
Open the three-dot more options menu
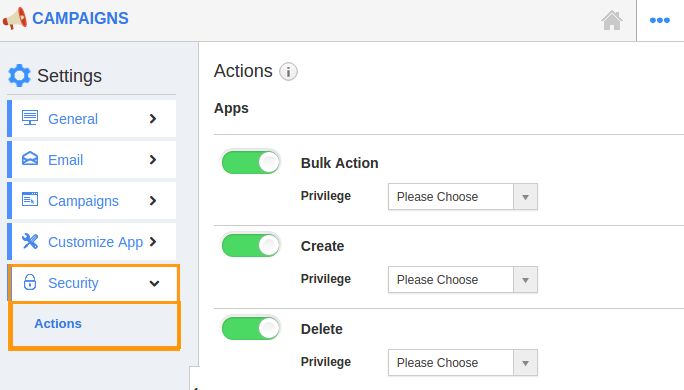click(x=660, y=20)
